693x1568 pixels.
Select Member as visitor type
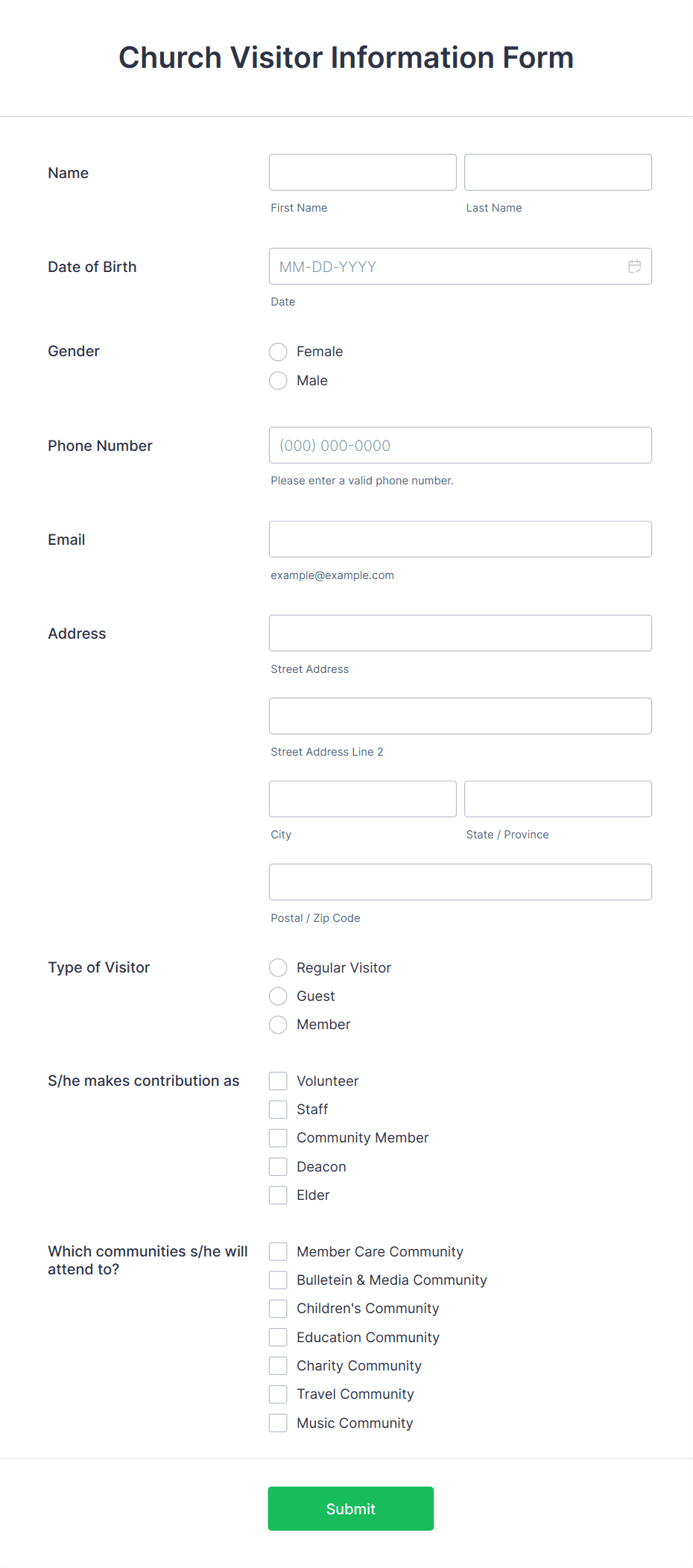(278, 1024)
